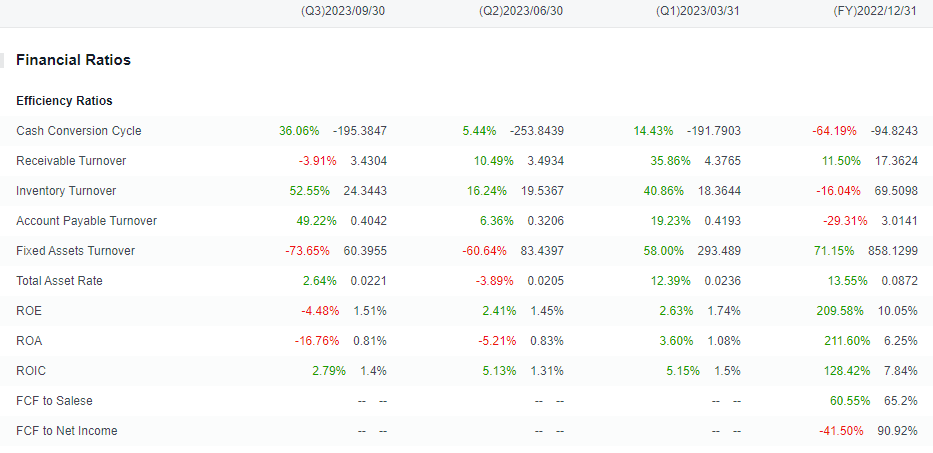Click the Account Payable Turnover row label
This screenshot has height=453, width=933.
[86, 221]
